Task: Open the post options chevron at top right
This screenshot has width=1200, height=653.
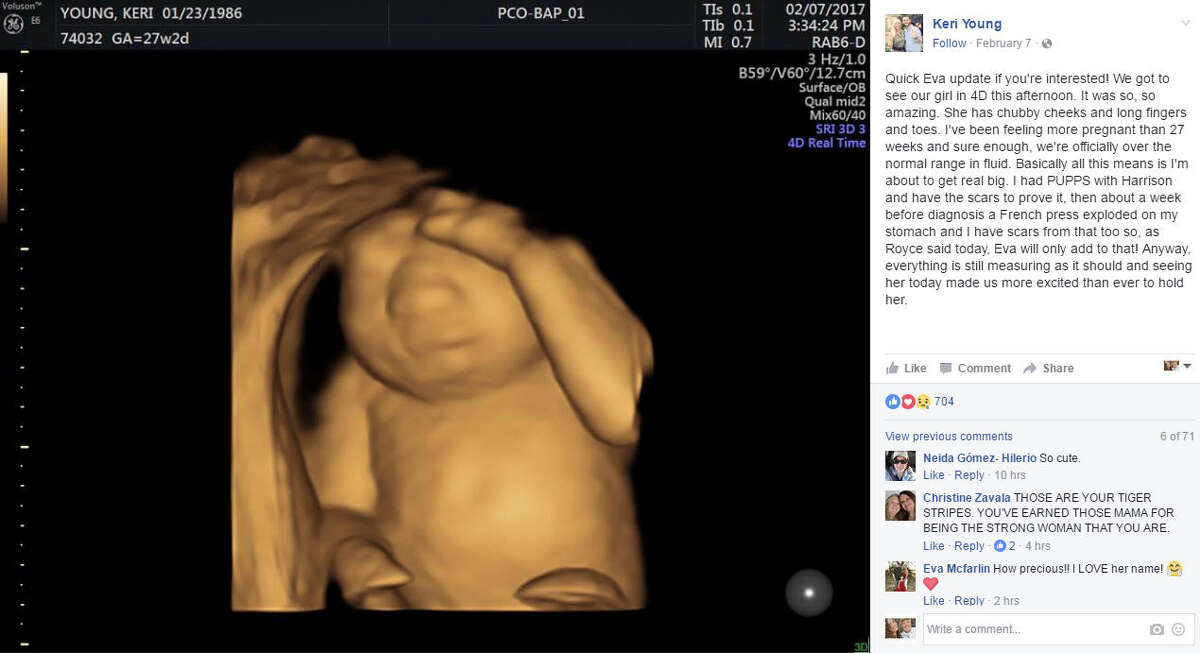Action: [x=1186, y=23]
